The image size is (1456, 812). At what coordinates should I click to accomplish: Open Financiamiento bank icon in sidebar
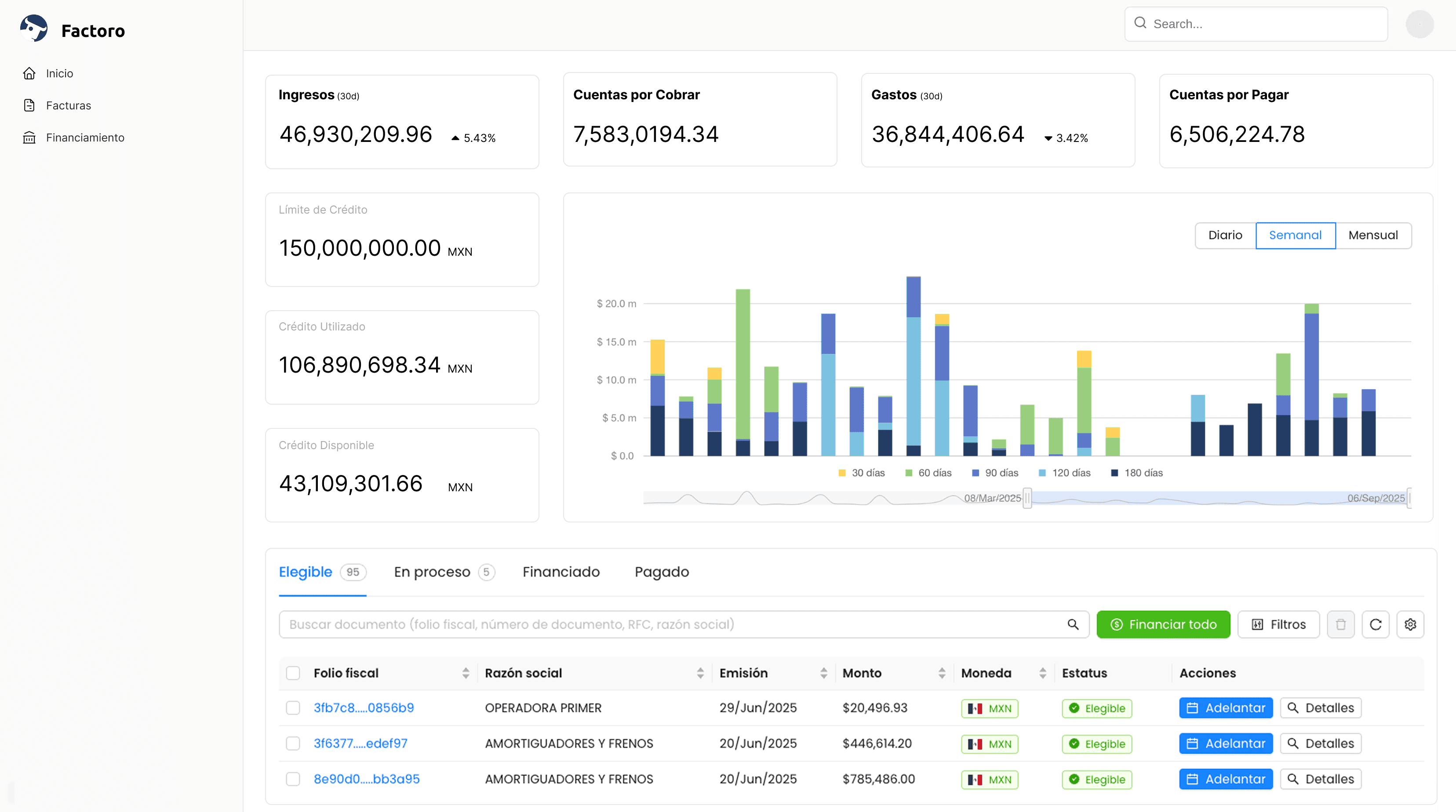click(29, 138)
